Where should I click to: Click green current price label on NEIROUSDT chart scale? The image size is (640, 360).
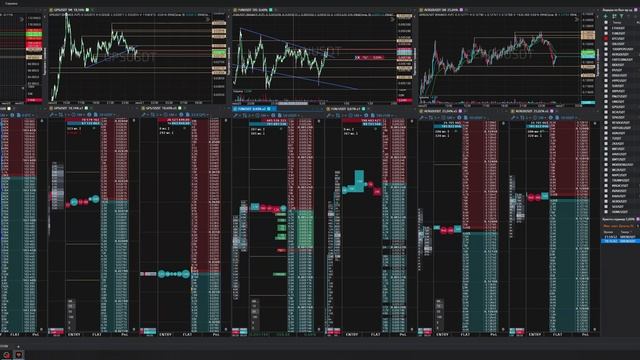(588, 53)
